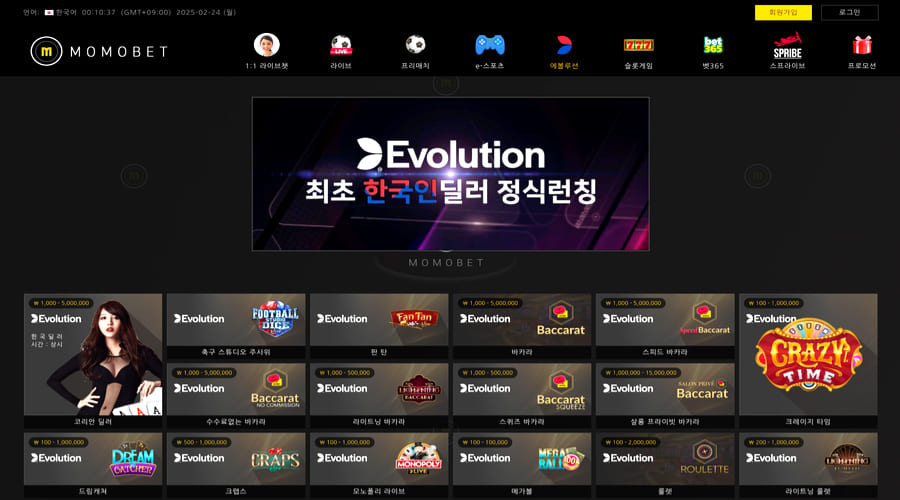This screenshot has width=900, height=500.
Task: Open the Football Studio Dice game card
Action: [236, 325]
